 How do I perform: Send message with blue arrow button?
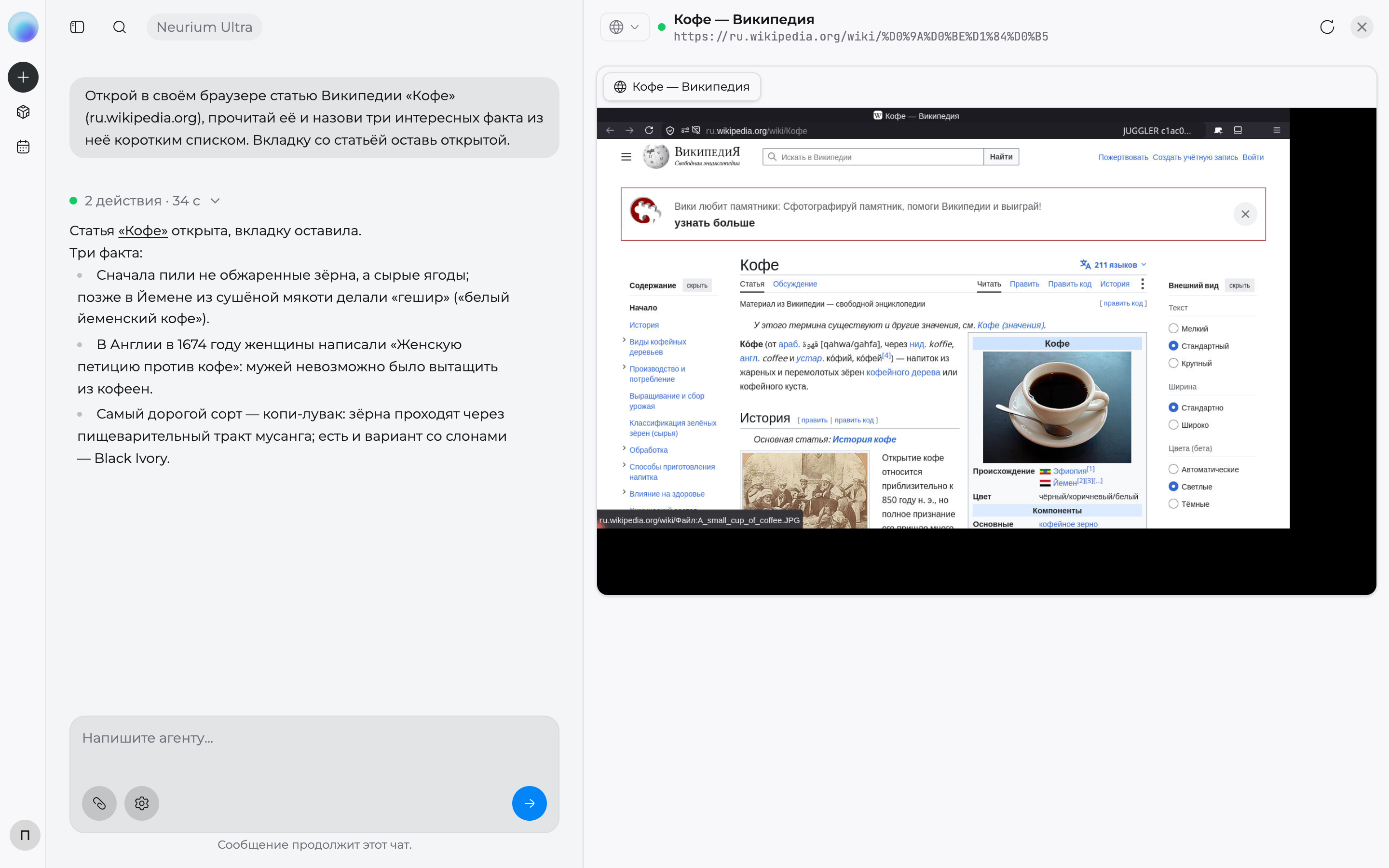click(529, 803)
